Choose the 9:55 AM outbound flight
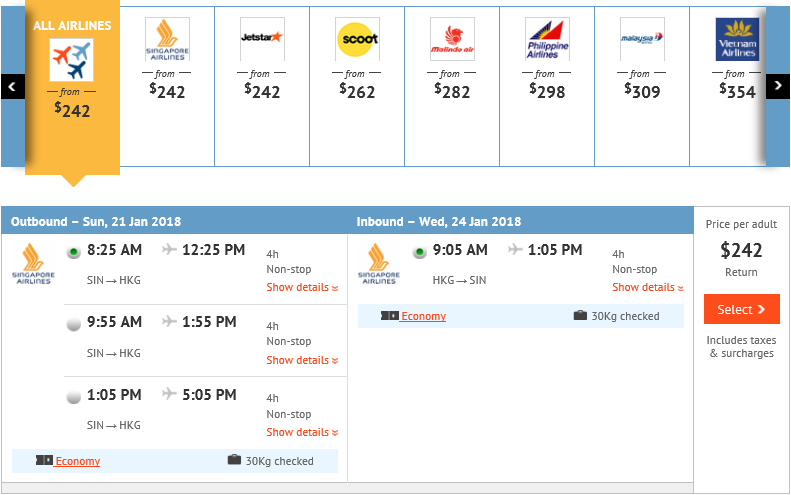This screenshot has height=495, width=791. click(74, 324)
